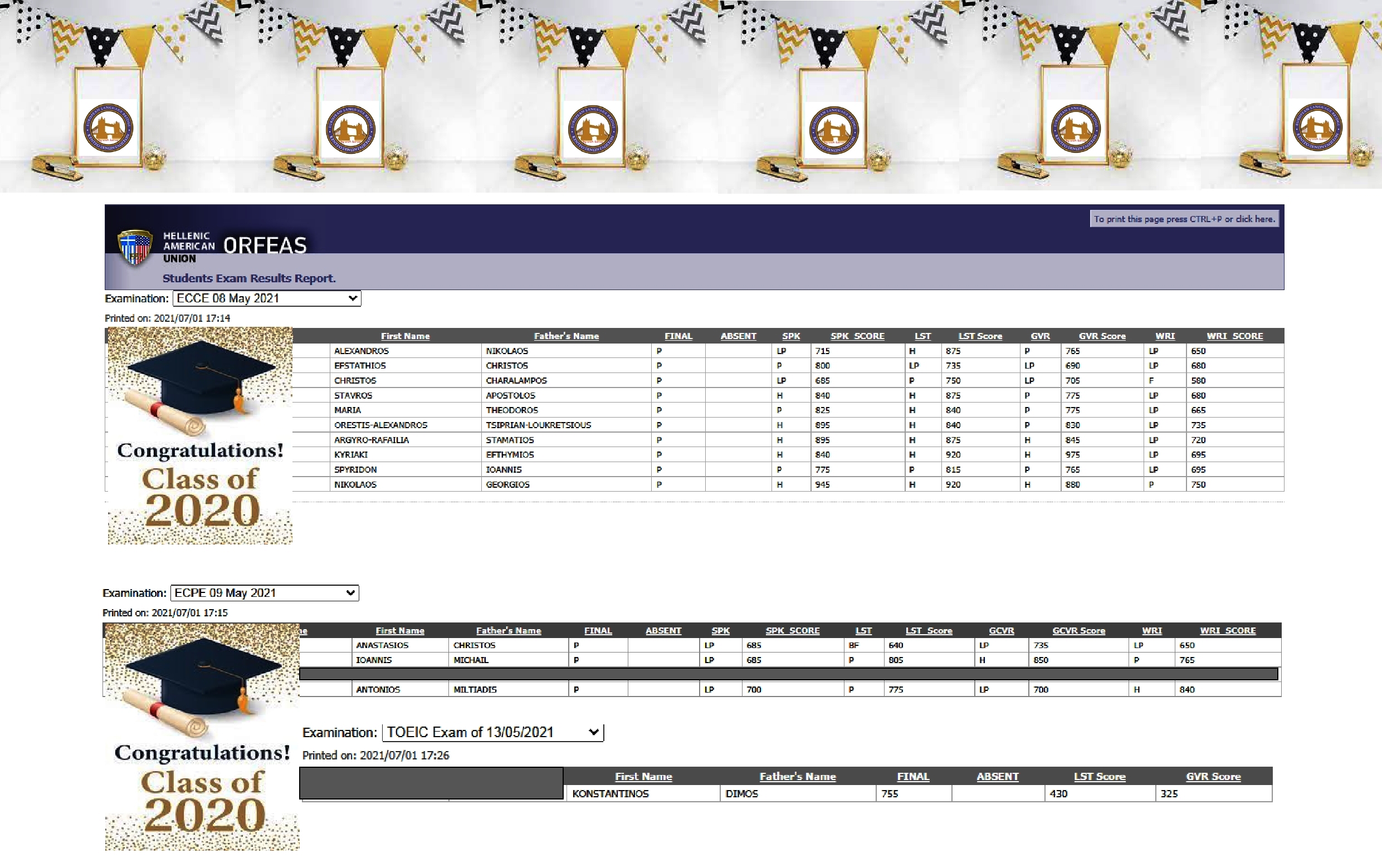Sort ECCE table by Father's Name header
The width and height of the screenshot is (1382, 868).
566,336
